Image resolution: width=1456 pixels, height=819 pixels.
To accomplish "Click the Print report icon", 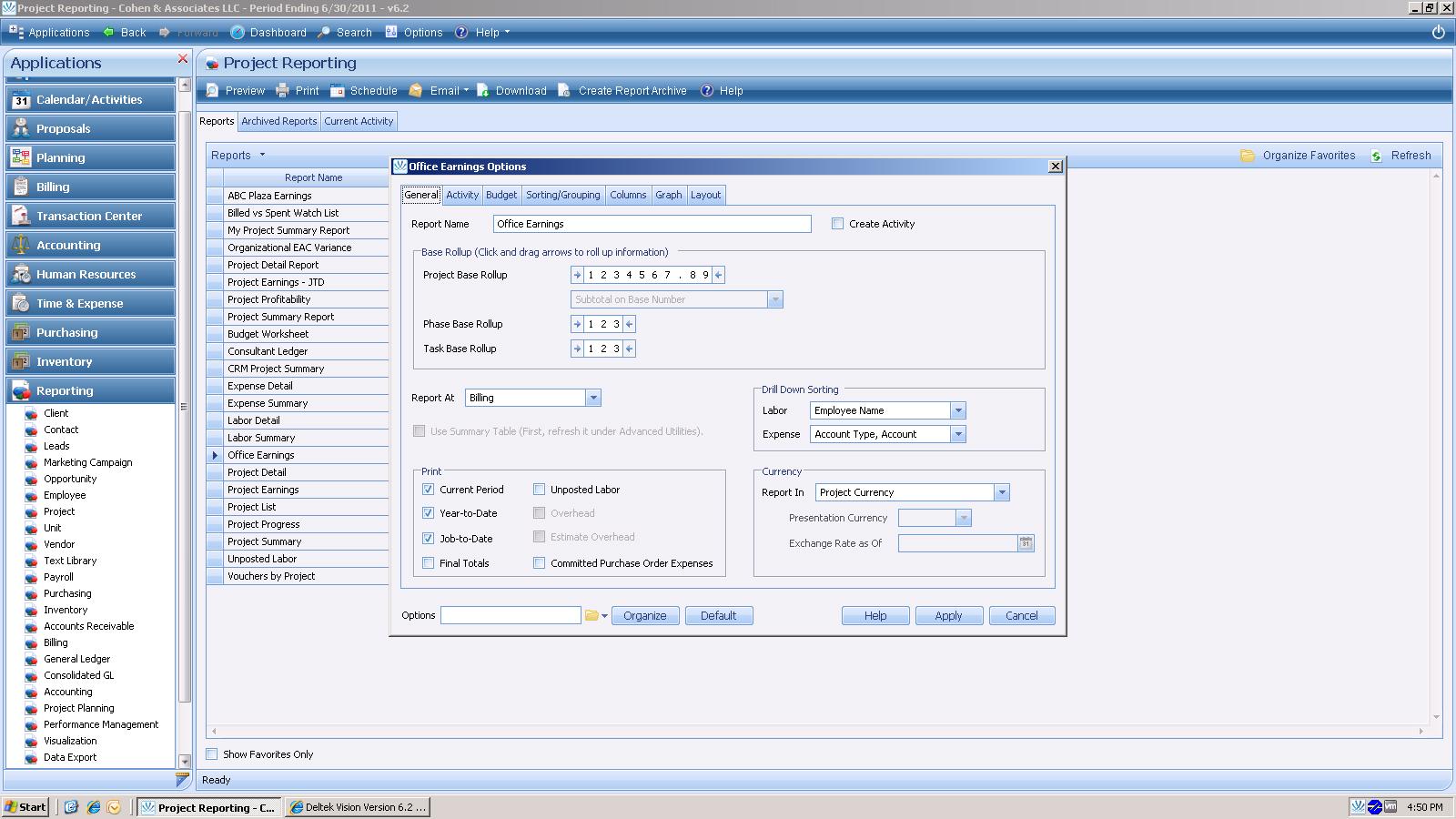I will [283, 91].
